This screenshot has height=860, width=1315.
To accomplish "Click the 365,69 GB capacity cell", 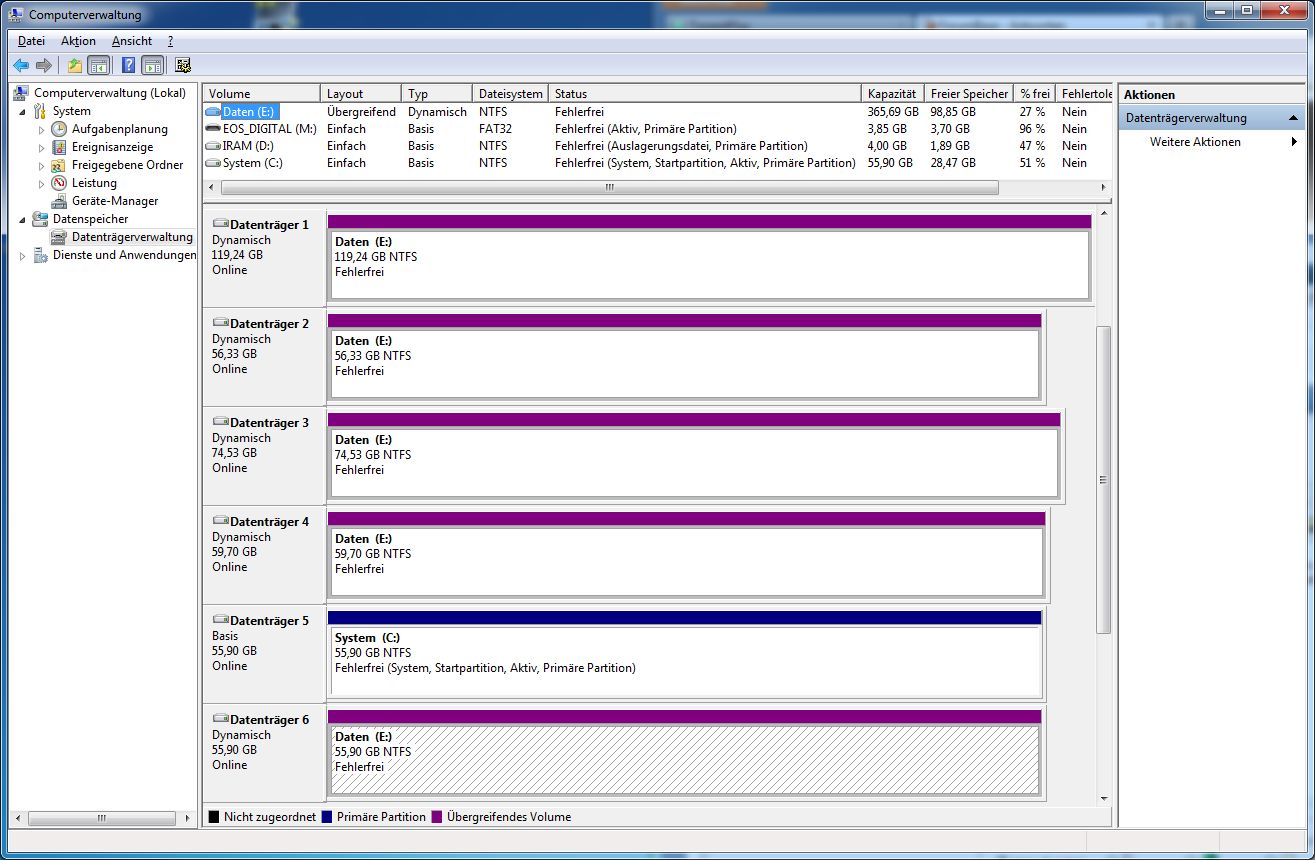I will pyautogui.click(x=893, y=112).
